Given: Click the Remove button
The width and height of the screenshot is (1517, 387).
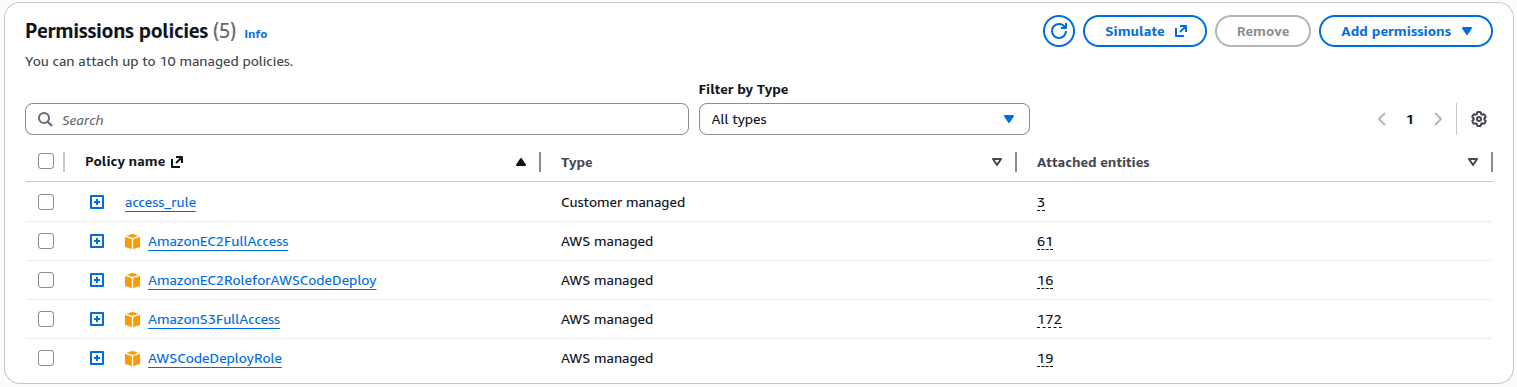Looking at the screenshot, I should tap(1263, 31).
